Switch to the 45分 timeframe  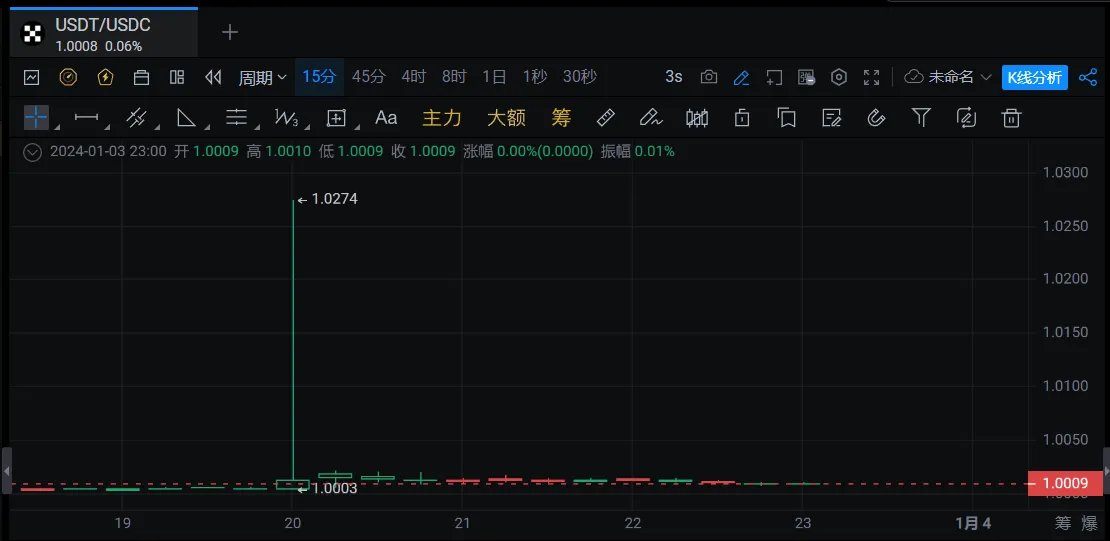point(369,77)
